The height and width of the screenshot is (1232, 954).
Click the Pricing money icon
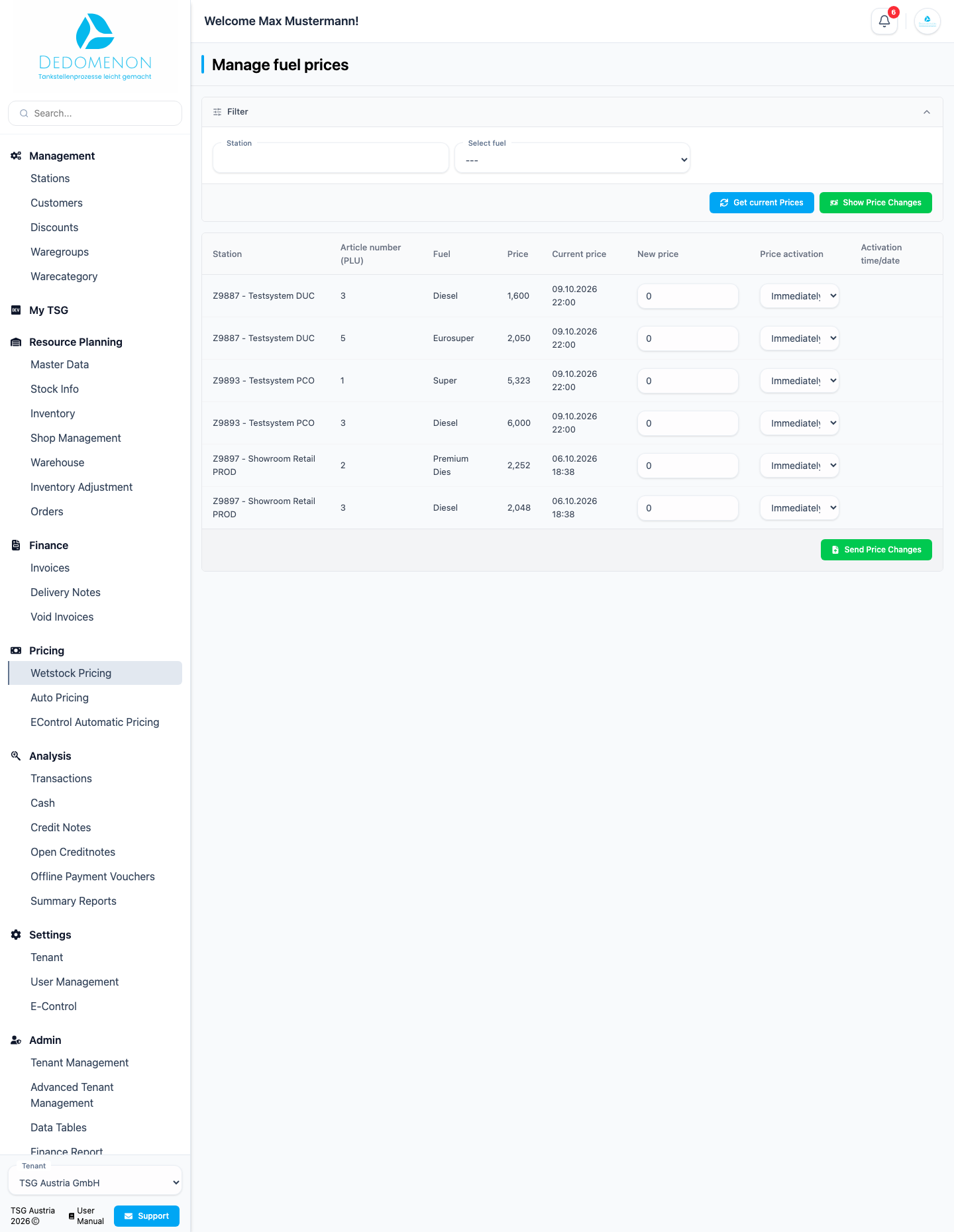[16, 650]
